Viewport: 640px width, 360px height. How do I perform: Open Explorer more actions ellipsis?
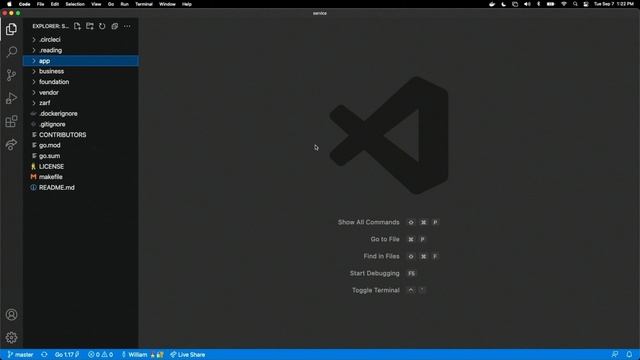[127, 26]
